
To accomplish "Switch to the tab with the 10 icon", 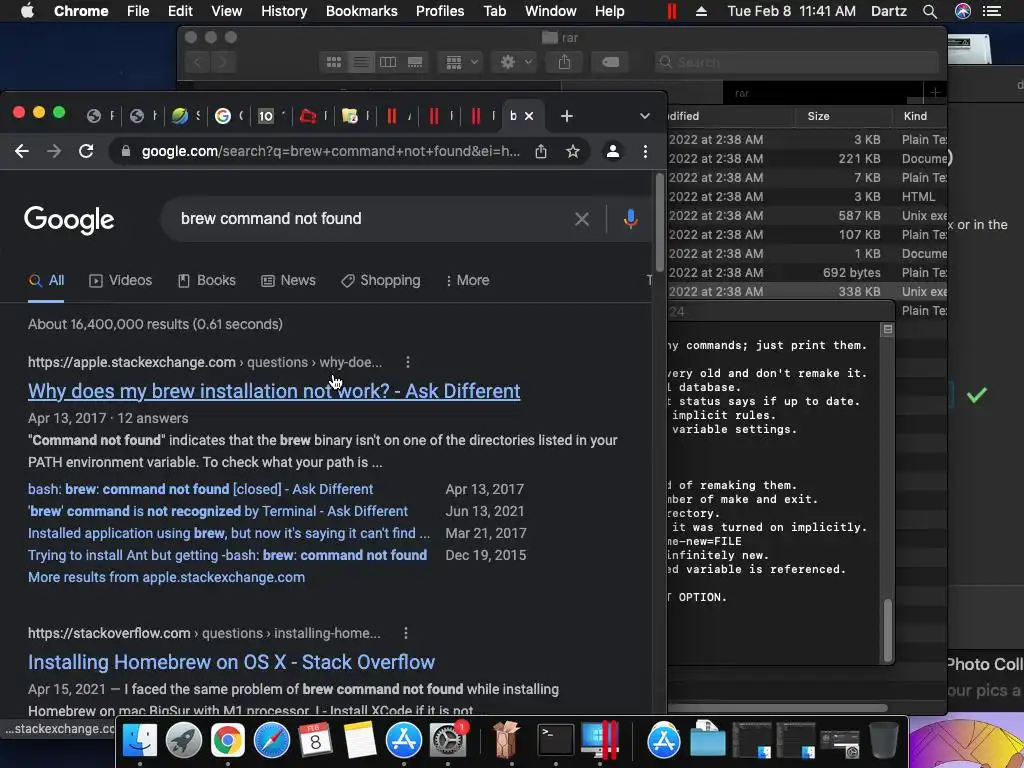I will pyautogui.click(x=266, y=116).
